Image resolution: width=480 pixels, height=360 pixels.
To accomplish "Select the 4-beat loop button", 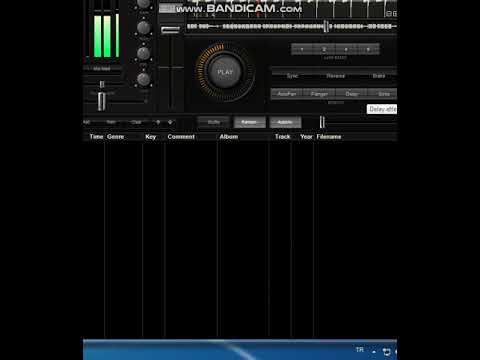I will (x=346, y=49).
